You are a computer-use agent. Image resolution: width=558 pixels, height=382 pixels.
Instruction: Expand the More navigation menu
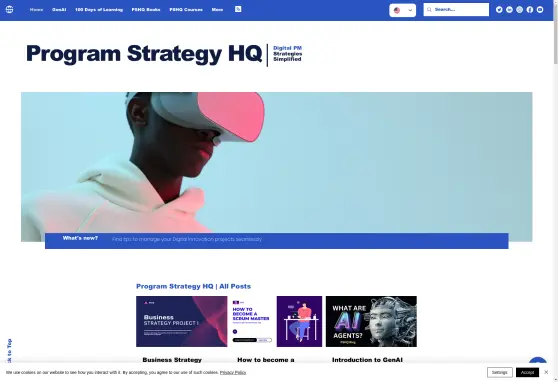tap(217, 10)
